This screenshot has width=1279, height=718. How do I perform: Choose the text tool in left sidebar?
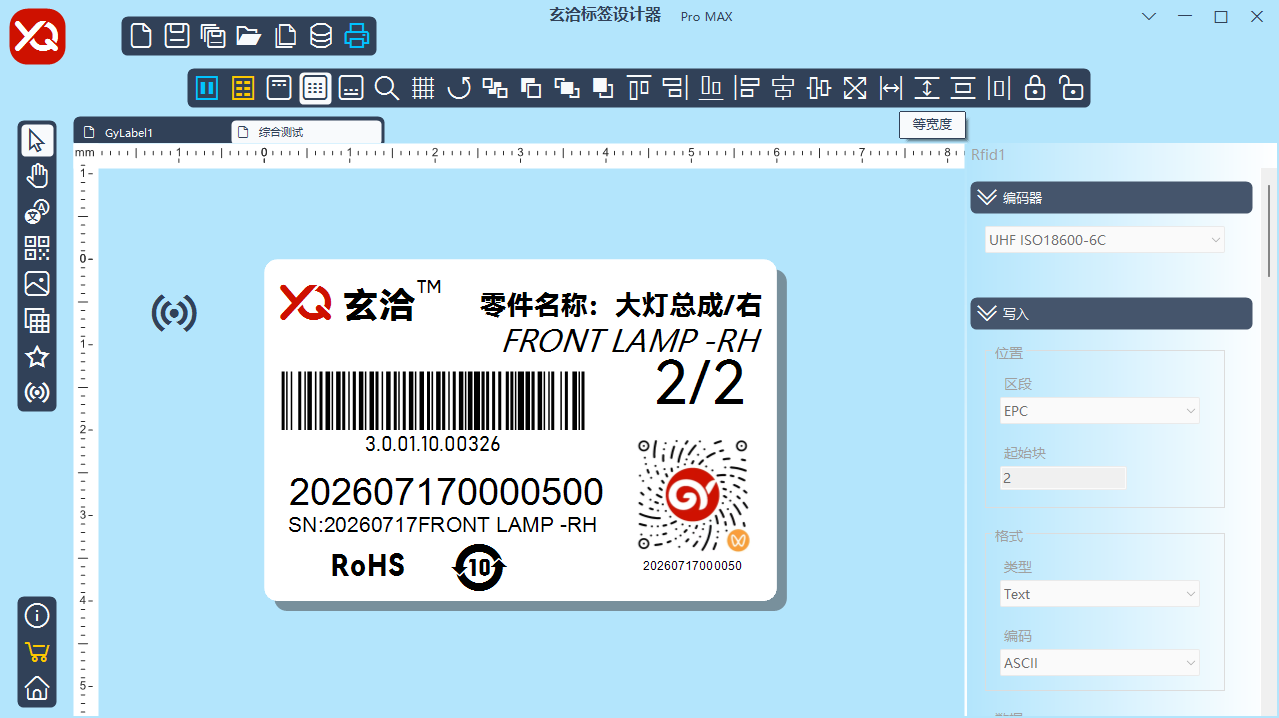point(37,212)
